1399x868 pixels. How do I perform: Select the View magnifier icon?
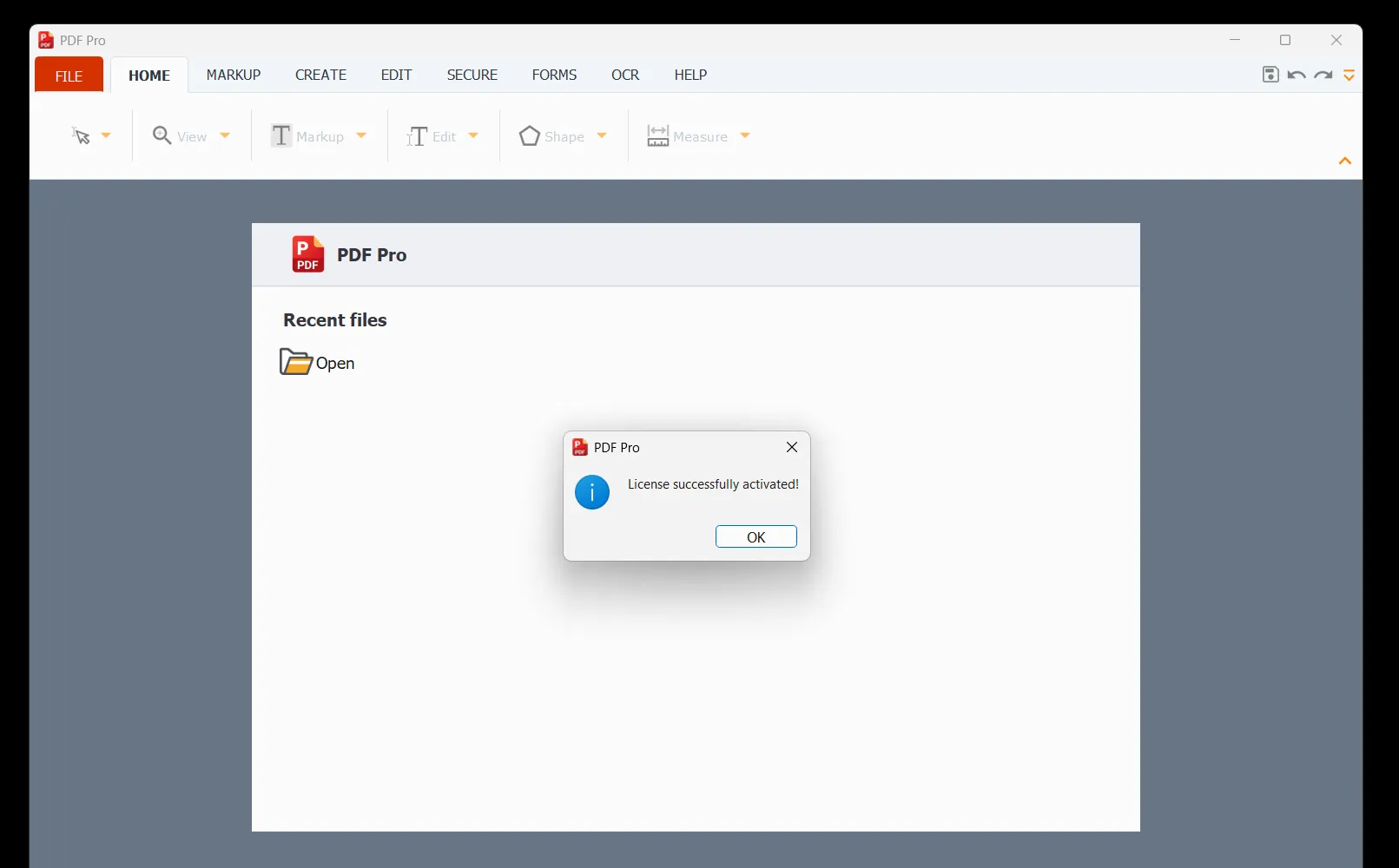(x=162, y=135)
